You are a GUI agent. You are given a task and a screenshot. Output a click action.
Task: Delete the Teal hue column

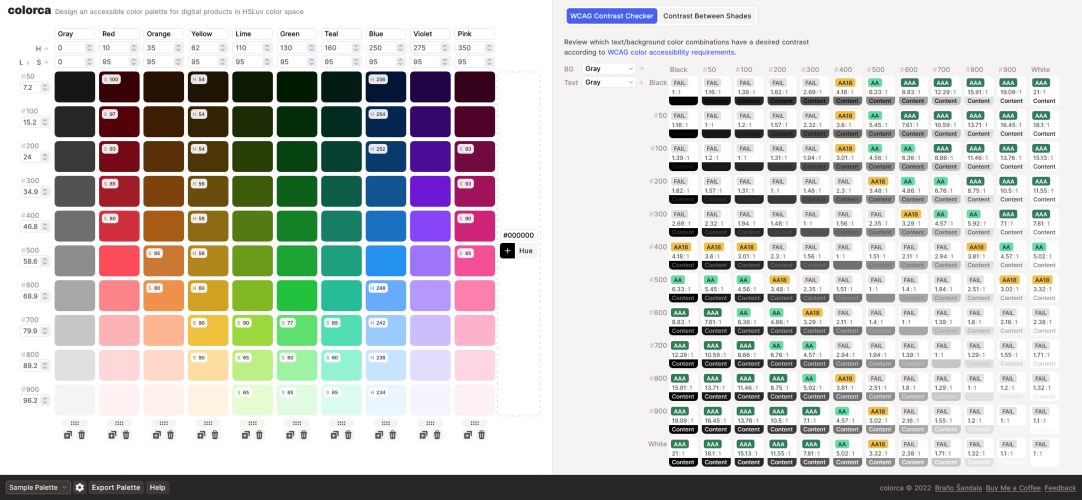tap(348, 435)
